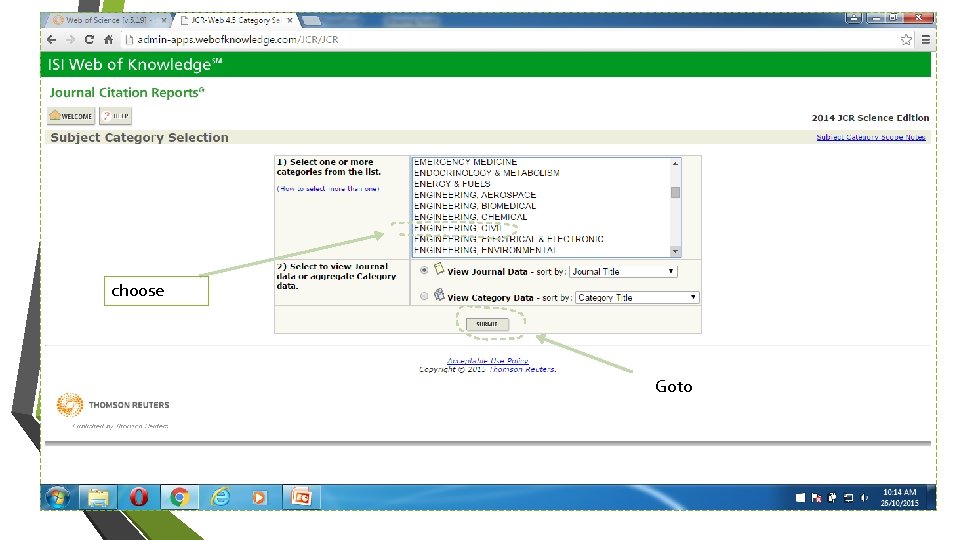The height and width of the screenshot is (540, 960).
Task: Select ENGINEERING, ELECTRICAL & ELECTRONIC category
Action: pyautogui.click(x=509, y=239)
